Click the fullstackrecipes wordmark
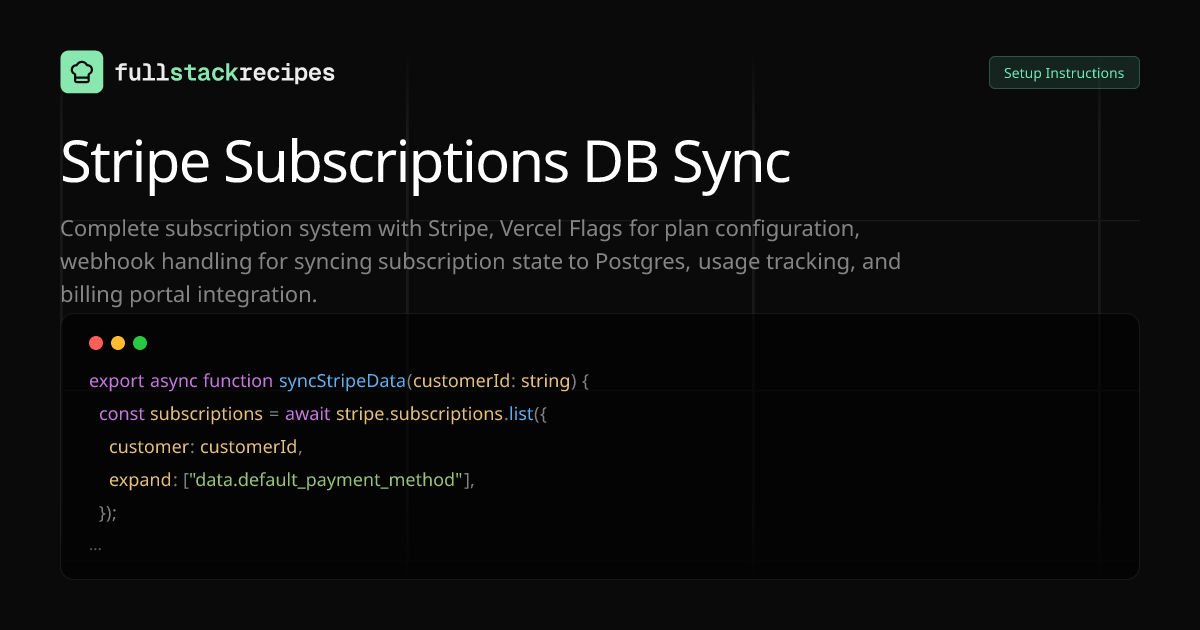Image resolution: width=1200 pixels, height=630 pixels. [x=226, y=72]
